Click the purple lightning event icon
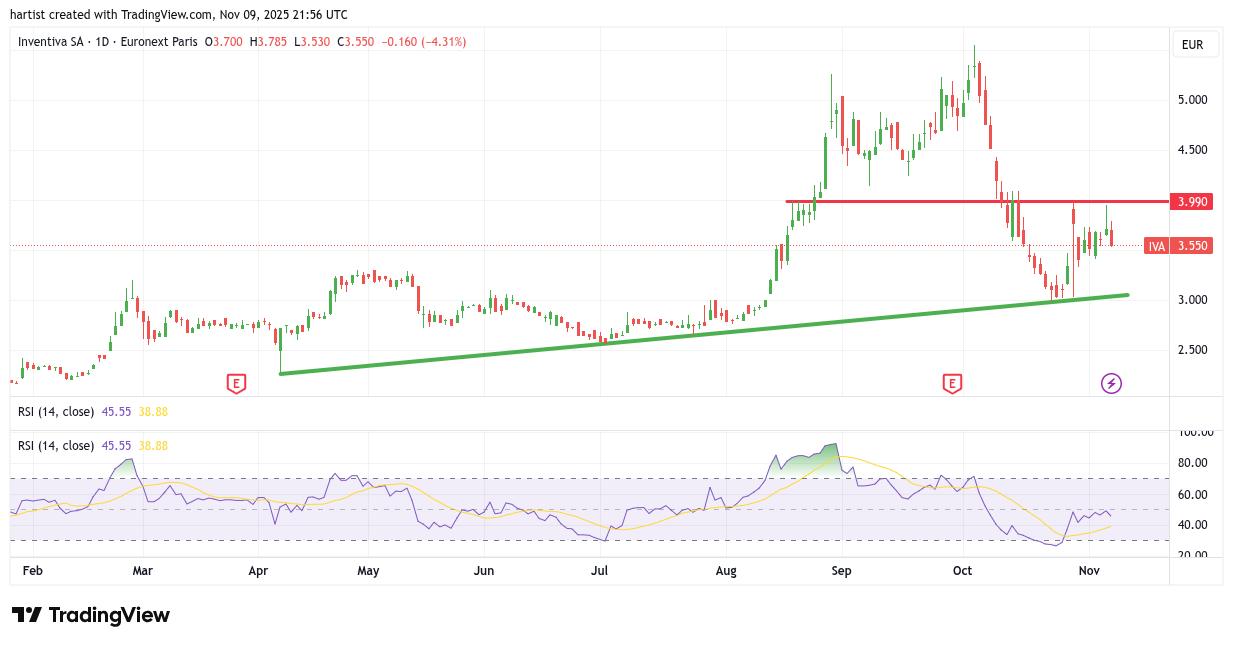1233x645 pixels. point(1111,383)
